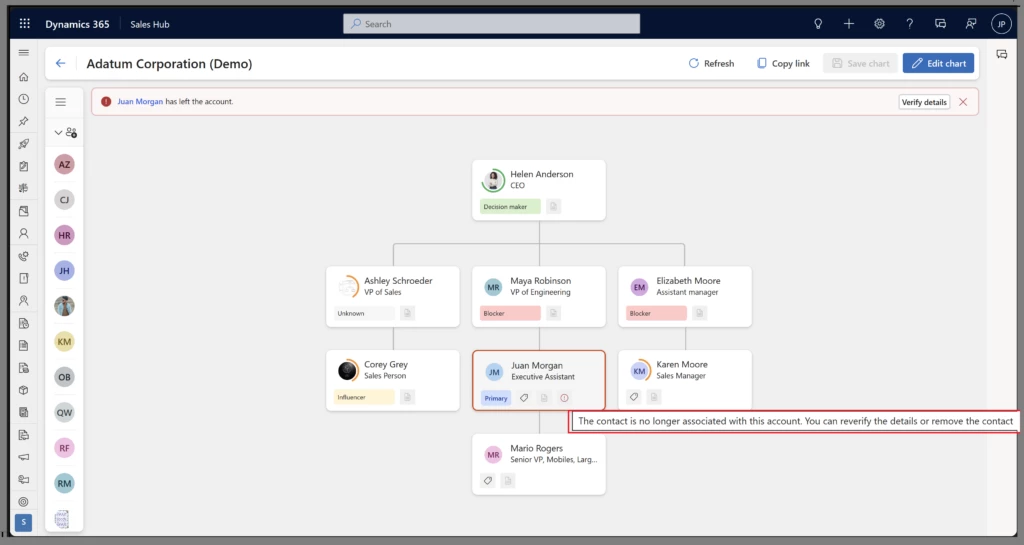Open the Dynamics 365 app launcher waffle
The image size is (1024, 545).
click(x=25, y=23)
